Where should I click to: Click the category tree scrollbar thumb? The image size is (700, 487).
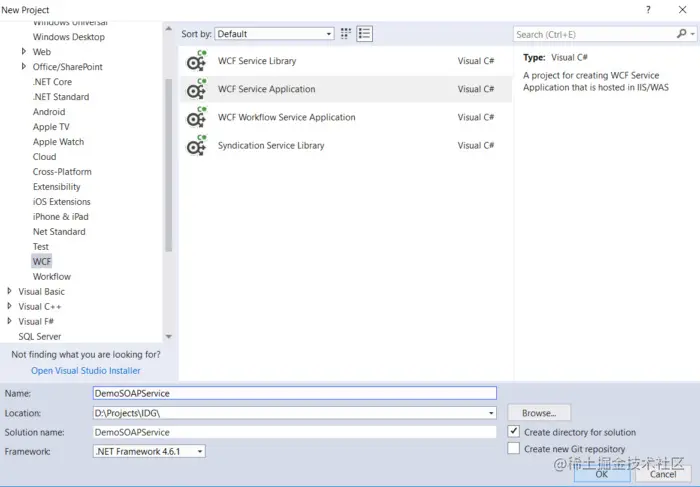169,165
